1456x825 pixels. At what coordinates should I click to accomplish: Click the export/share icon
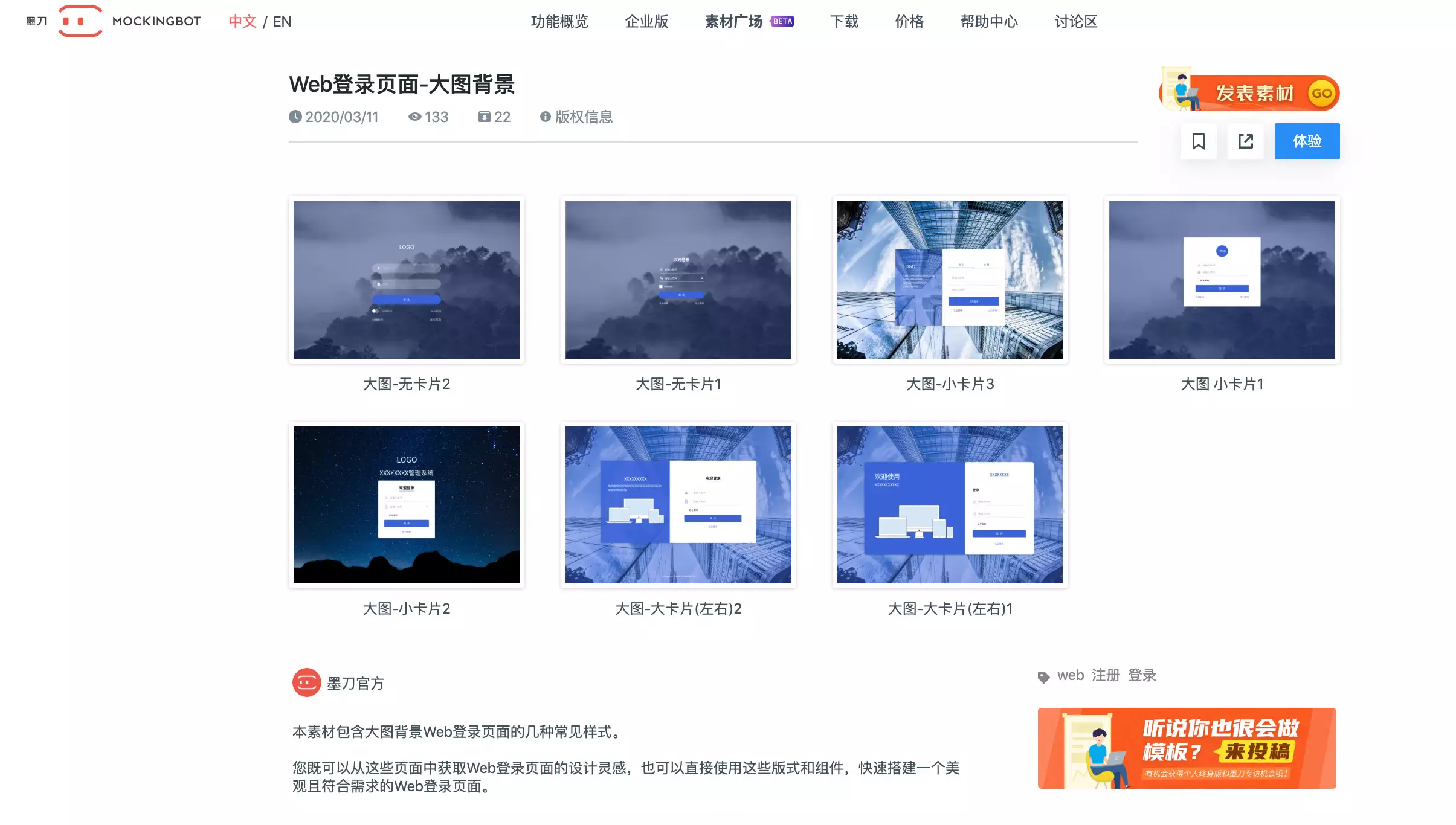pos(1245,141)
